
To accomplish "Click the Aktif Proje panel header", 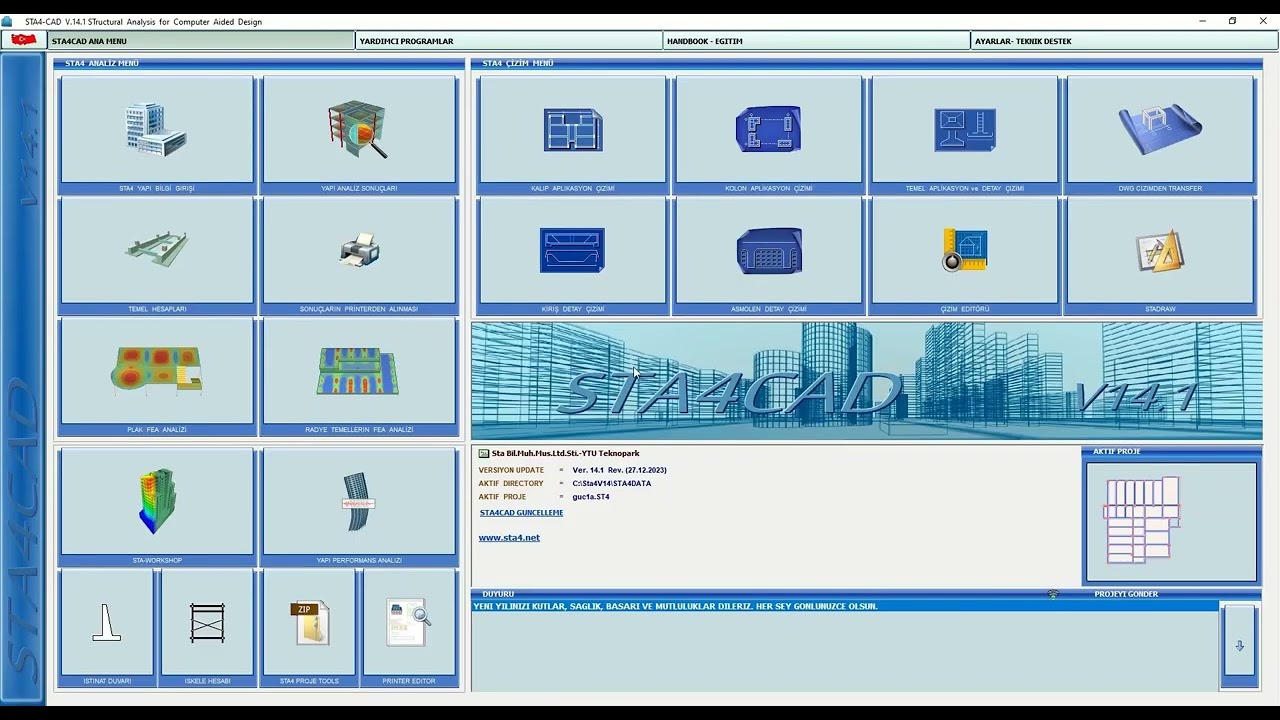I will coord(1116,452).
